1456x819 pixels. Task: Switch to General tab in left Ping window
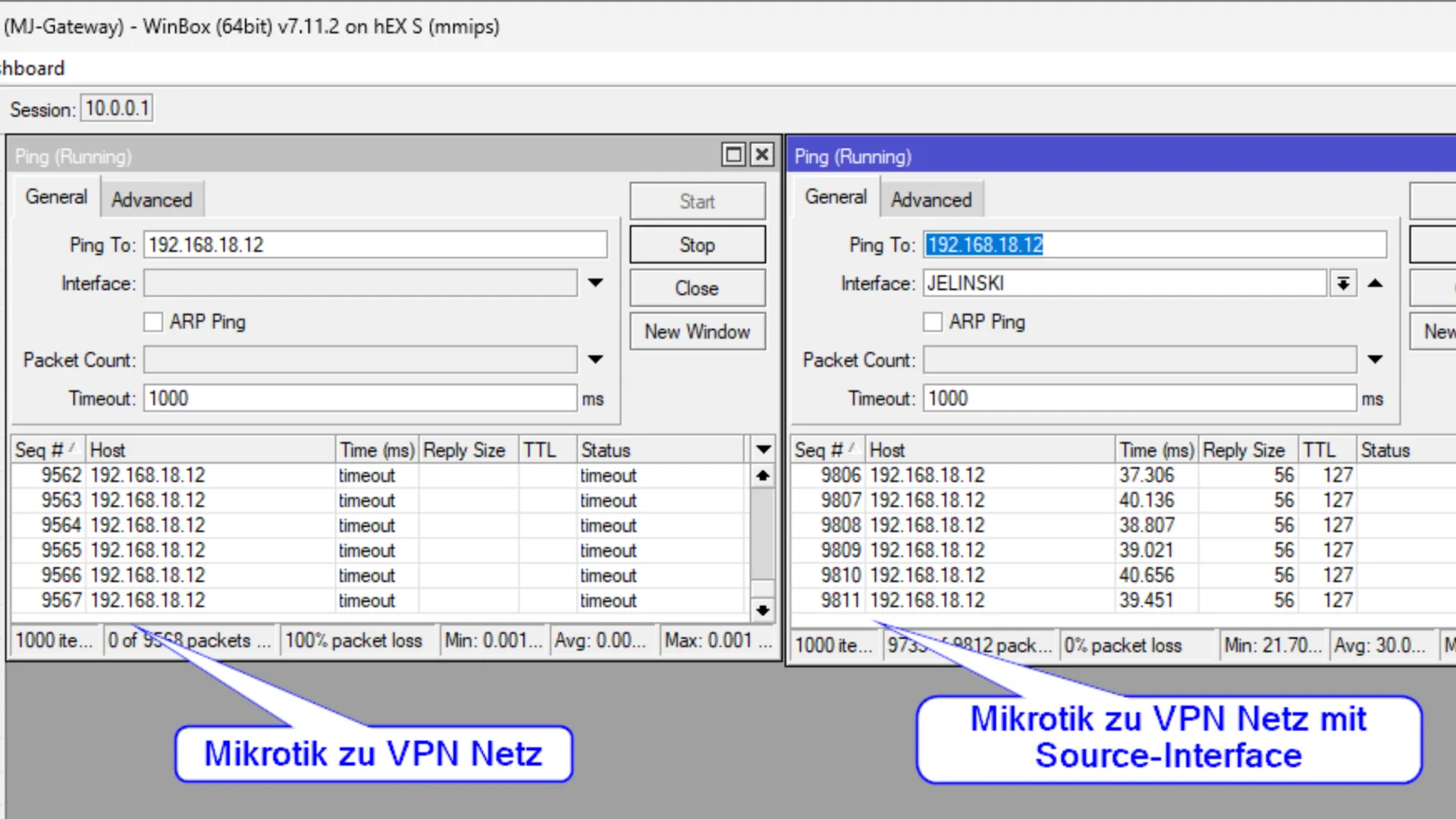point(56,197)
